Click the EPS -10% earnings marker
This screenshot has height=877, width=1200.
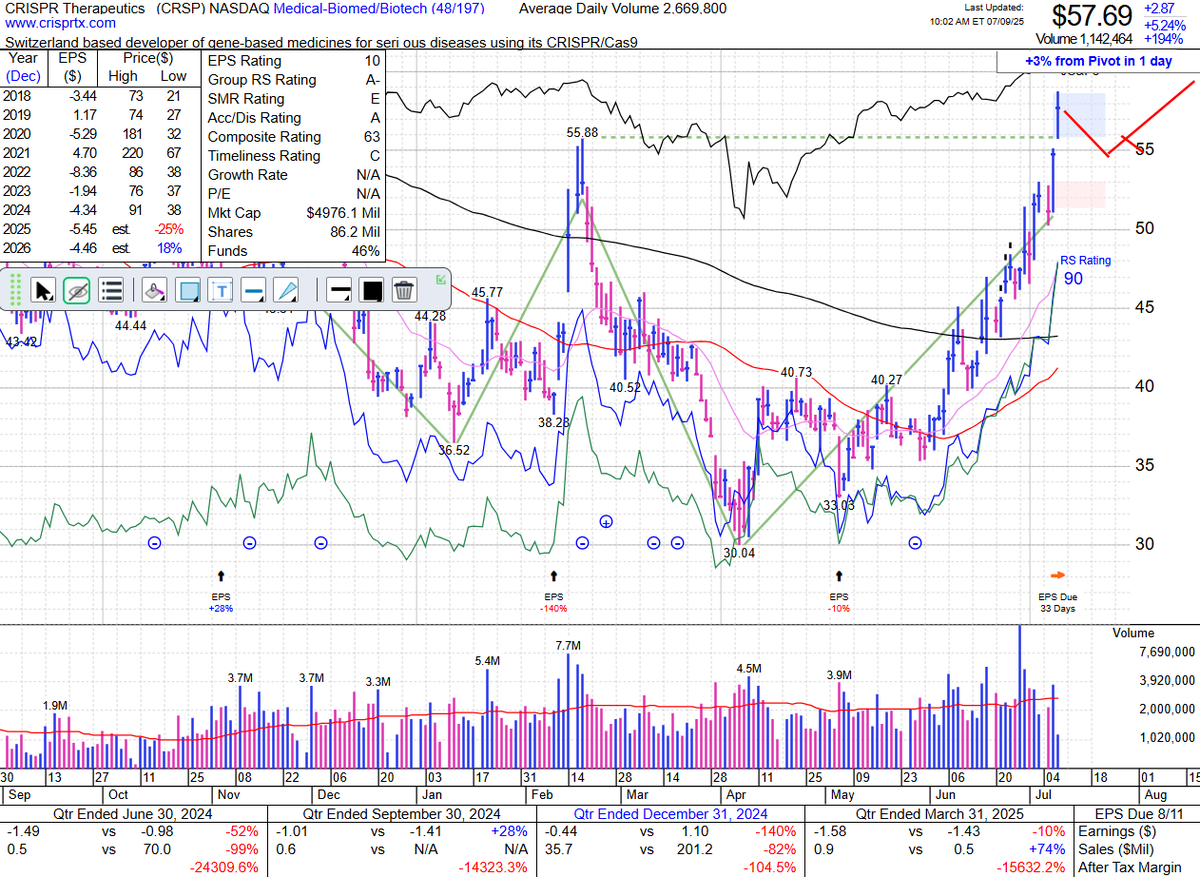pos(839,591)
